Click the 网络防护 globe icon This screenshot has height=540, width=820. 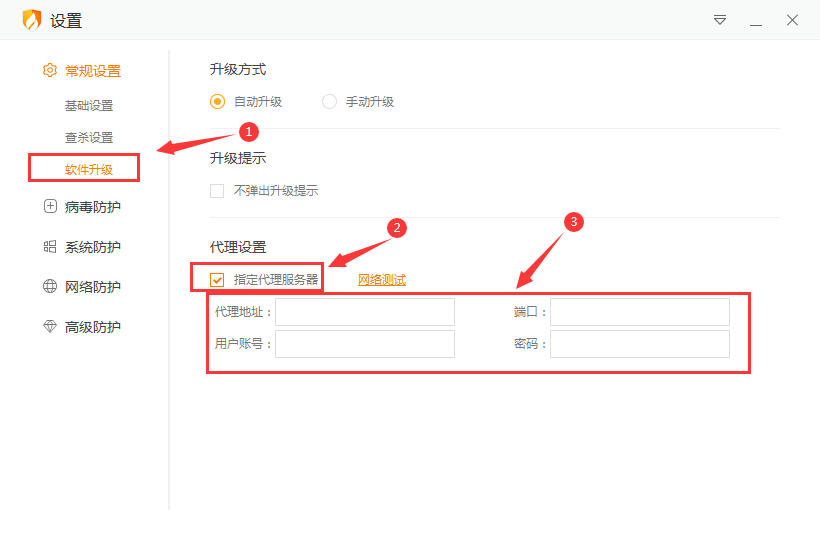pyautogui.click(x=50, y=286)
